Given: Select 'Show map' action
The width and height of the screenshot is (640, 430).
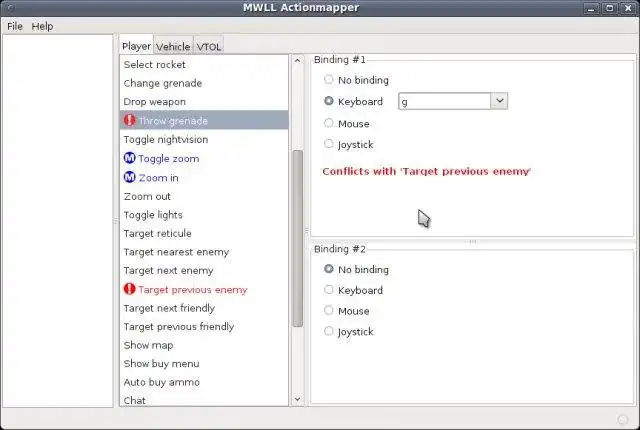Looking at the screenshot, I should 204,345.
